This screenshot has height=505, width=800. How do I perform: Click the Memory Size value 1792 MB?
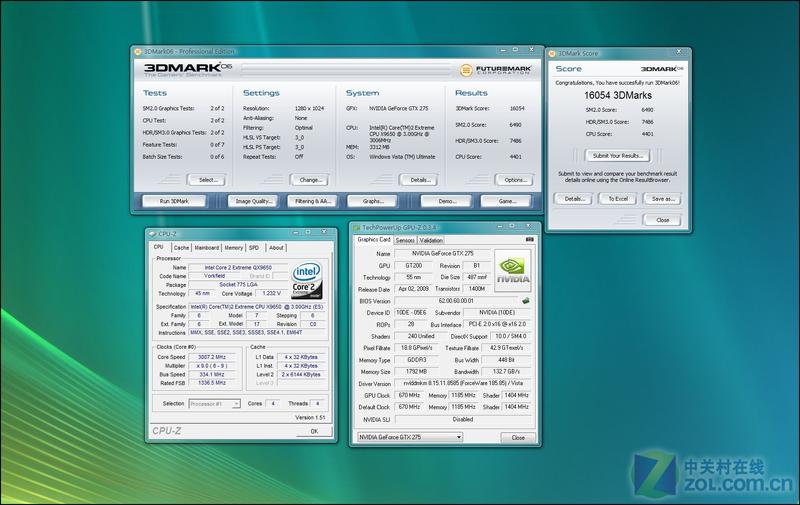point(417,372)
